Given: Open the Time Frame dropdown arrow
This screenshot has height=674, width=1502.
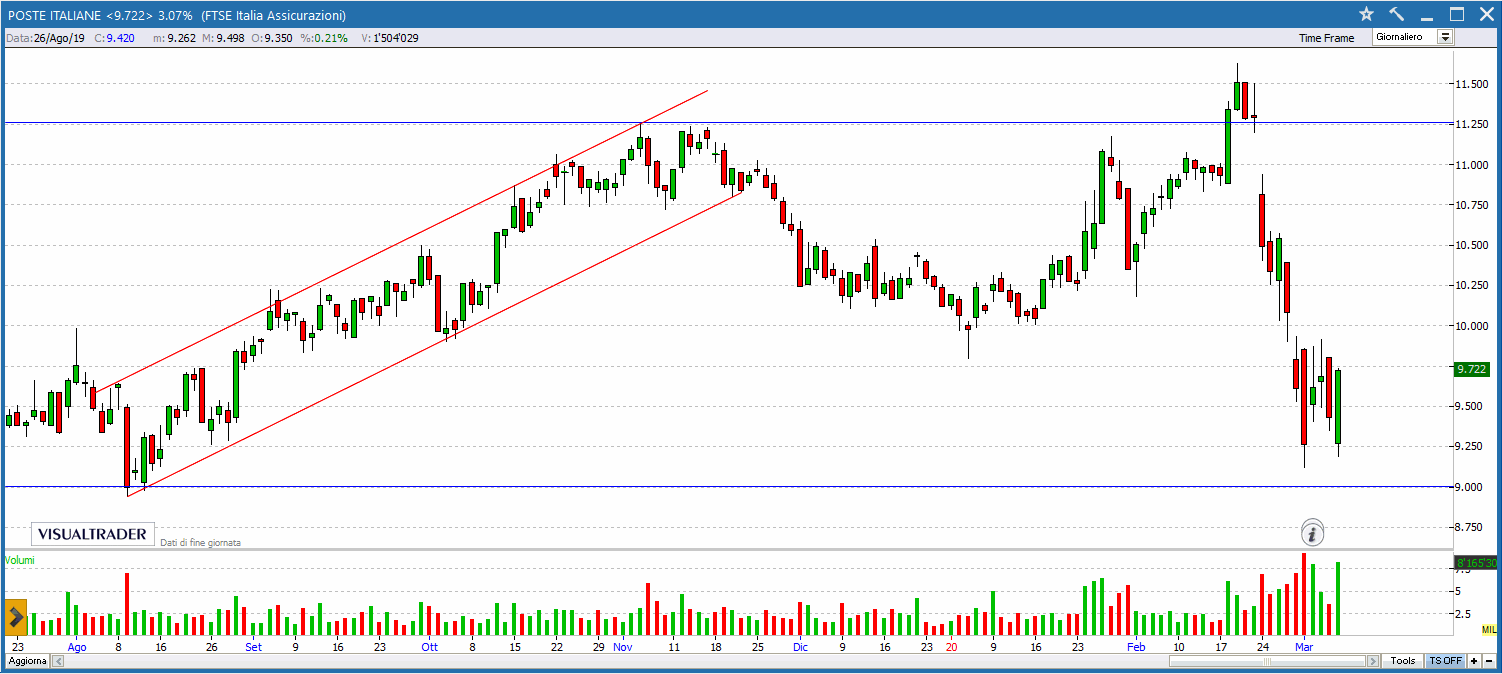Looking at the screenshot, I should (1445, 37).
